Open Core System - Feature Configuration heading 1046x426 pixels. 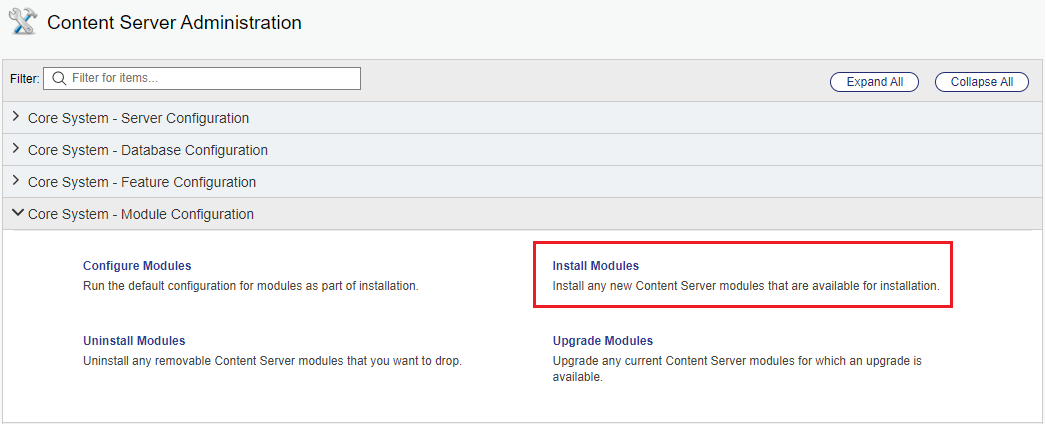141,182
